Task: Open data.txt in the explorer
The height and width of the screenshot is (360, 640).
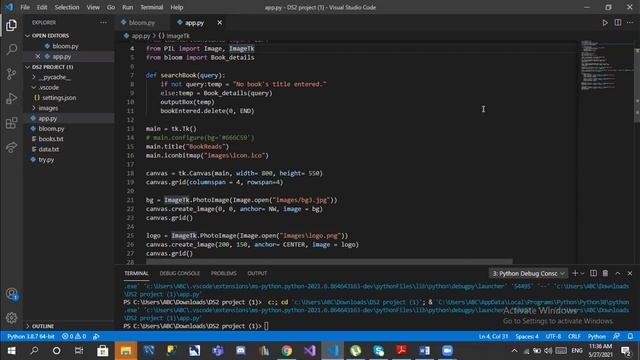Action: point(49,149)
